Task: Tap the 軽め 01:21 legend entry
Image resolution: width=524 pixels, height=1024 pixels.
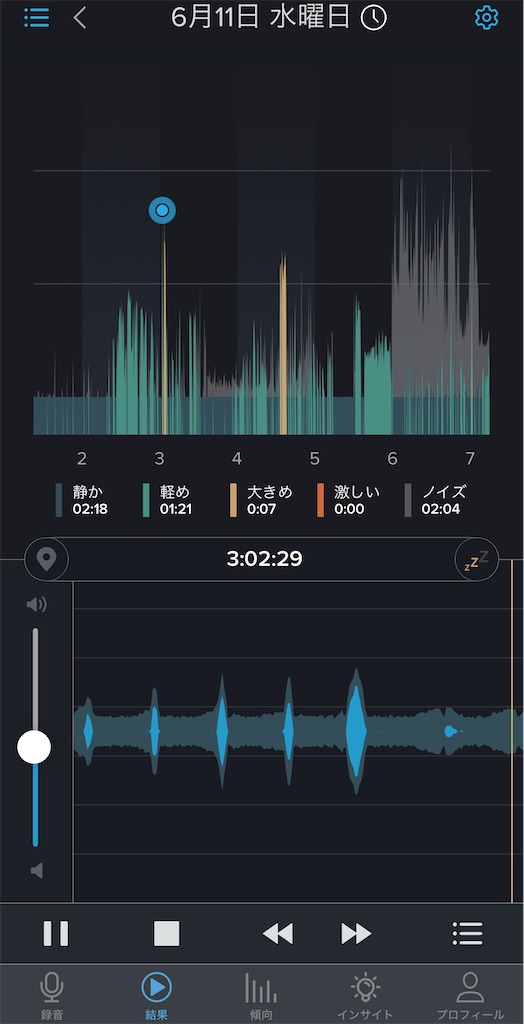Action: point(168,500)
